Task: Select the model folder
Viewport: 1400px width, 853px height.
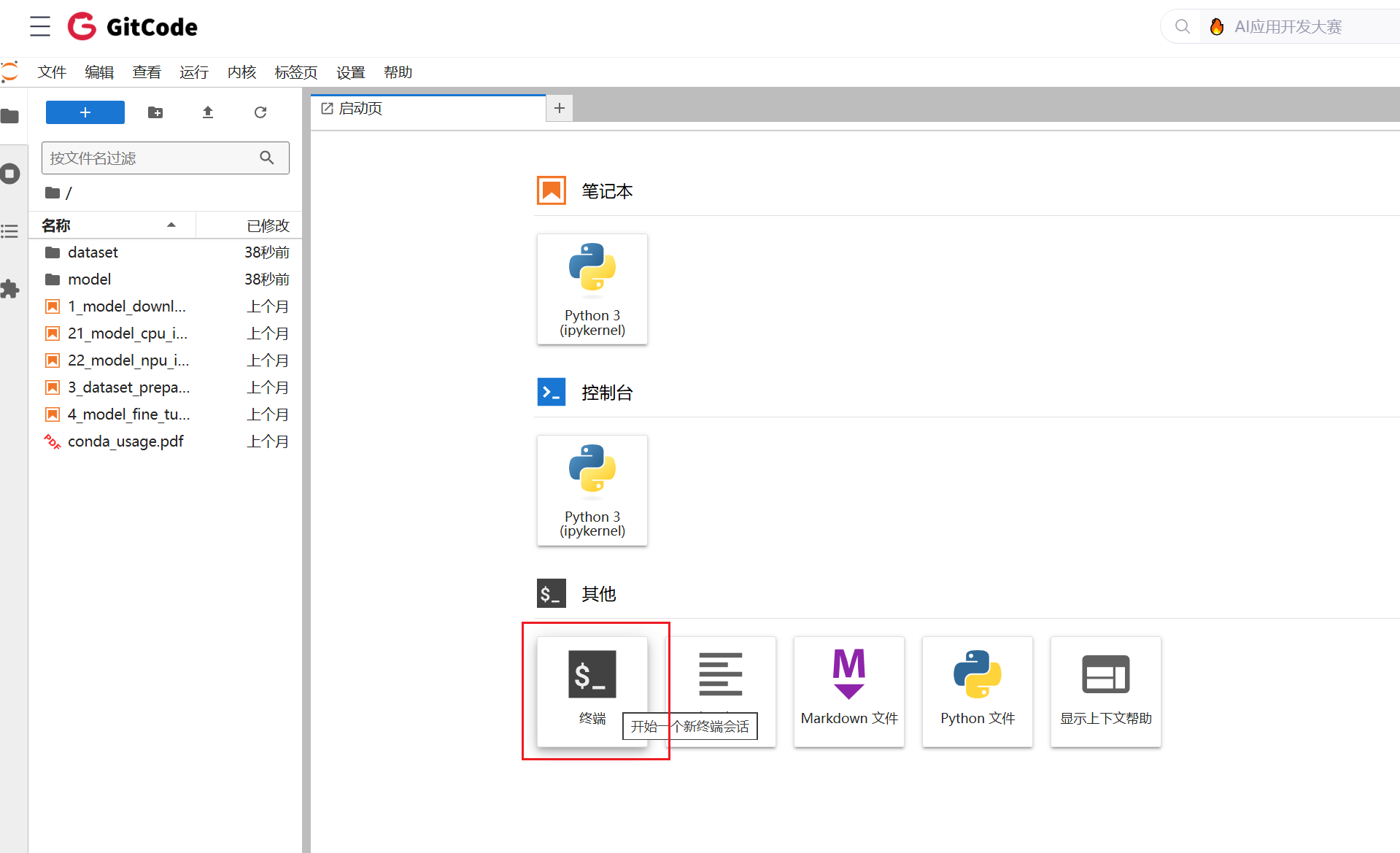Action: (166, 279)
